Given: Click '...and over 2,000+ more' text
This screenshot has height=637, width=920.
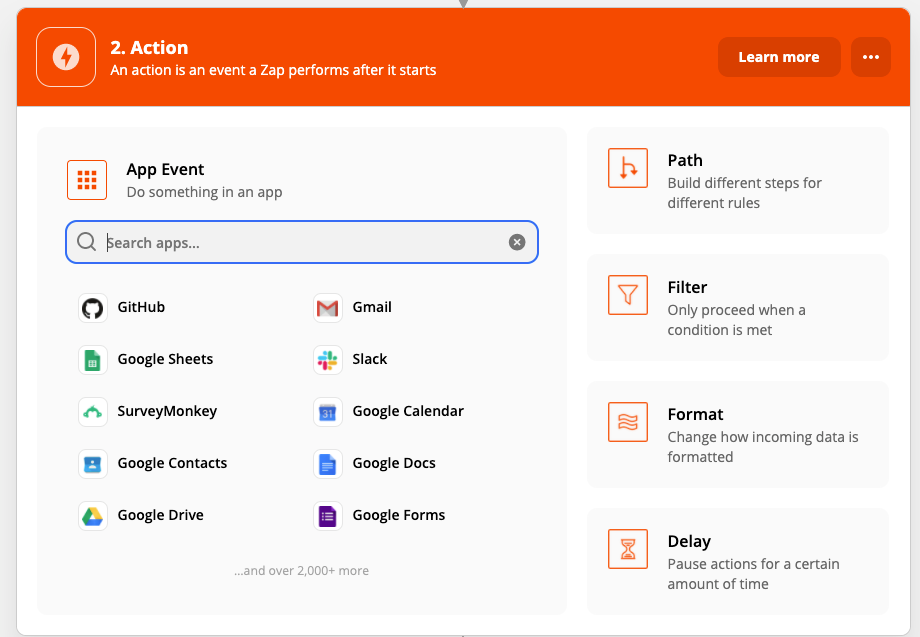Looking at the screenshot, I should pos(302,570).
